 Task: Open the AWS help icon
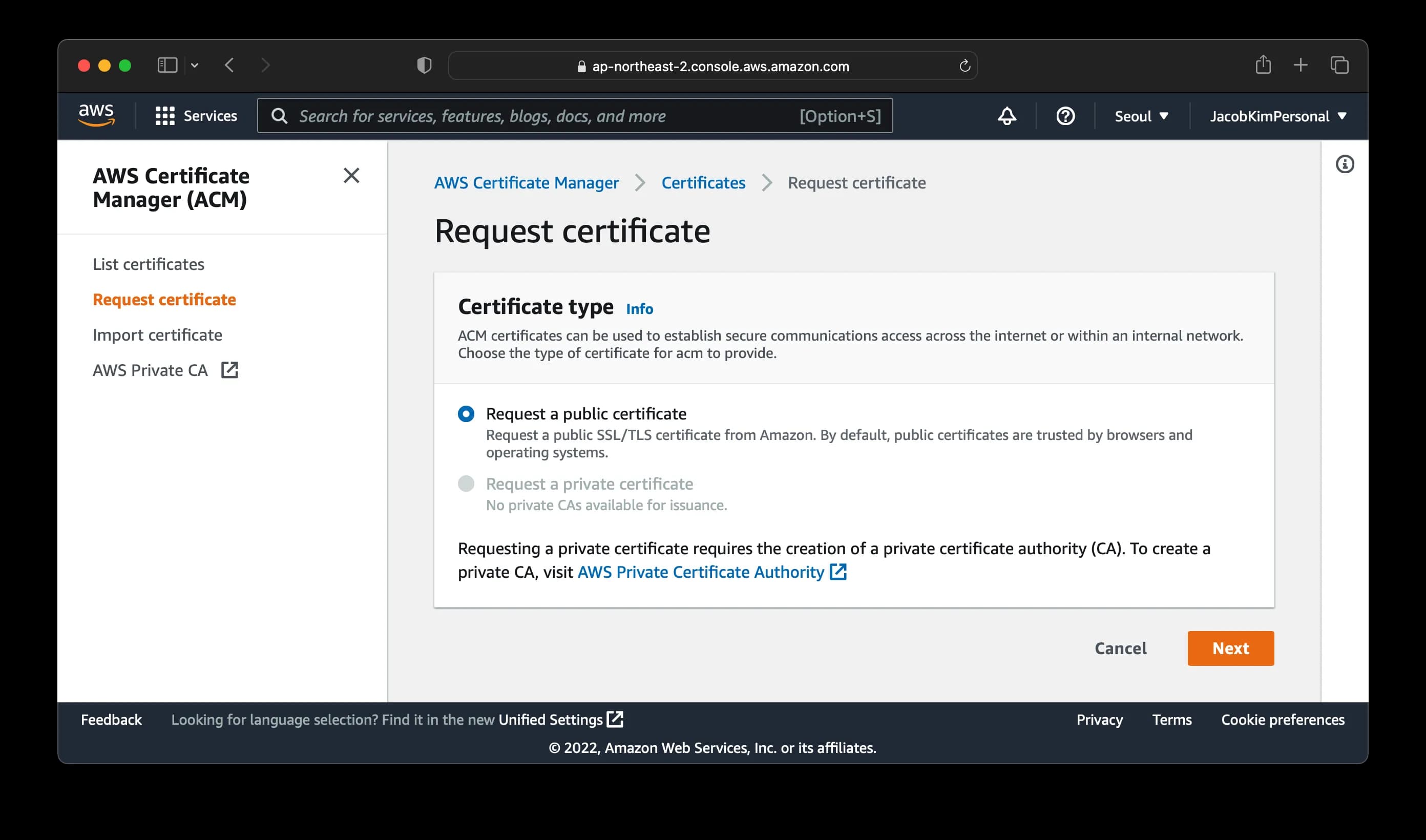[x=1065, y=115]
